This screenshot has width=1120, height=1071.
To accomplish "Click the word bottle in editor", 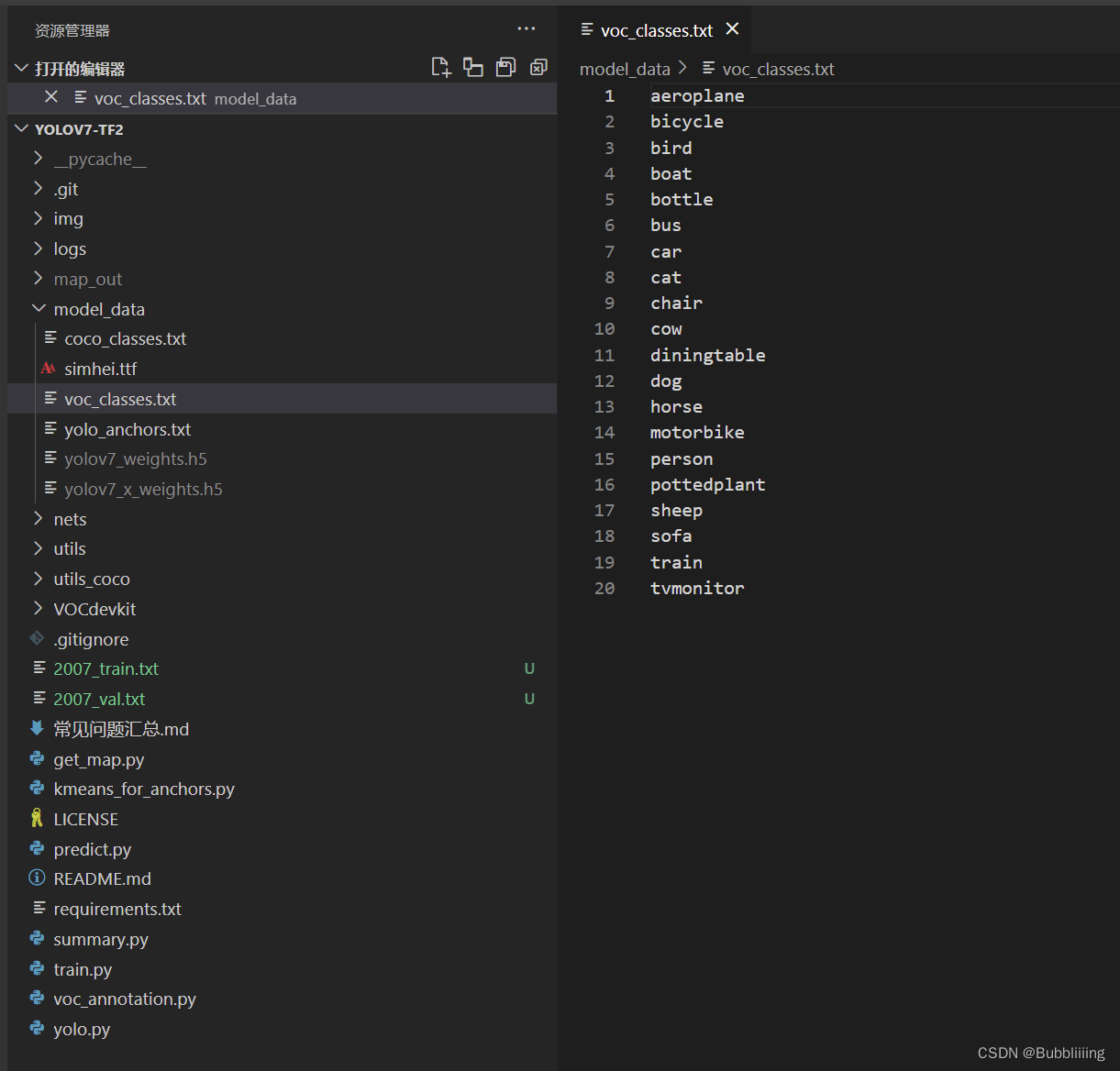I will (x=682, y=199).
